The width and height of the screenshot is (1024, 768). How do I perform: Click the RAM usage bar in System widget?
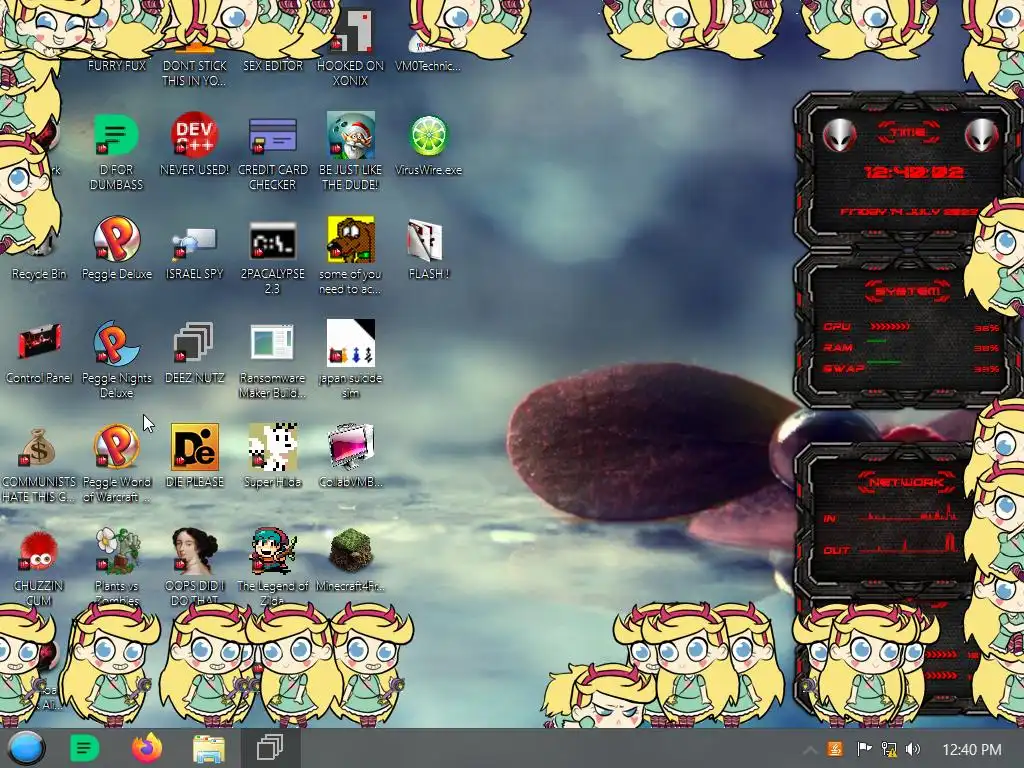[876, 342]
